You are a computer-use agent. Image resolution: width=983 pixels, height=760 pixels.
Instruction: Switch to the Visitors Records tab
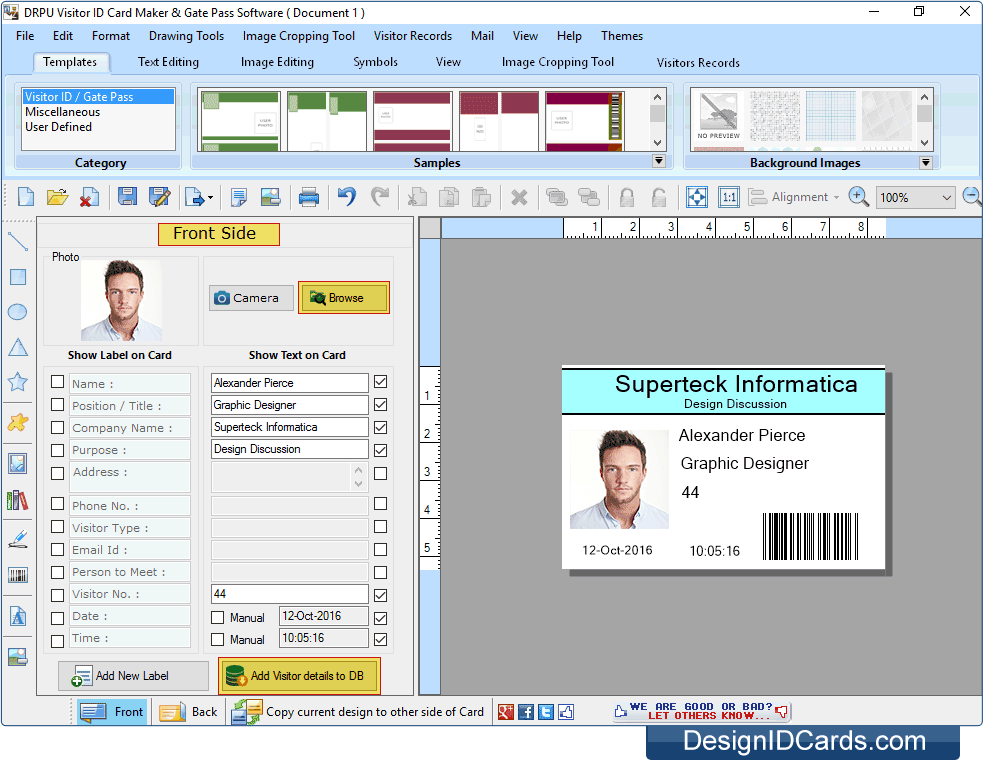[x=698, y=63]
